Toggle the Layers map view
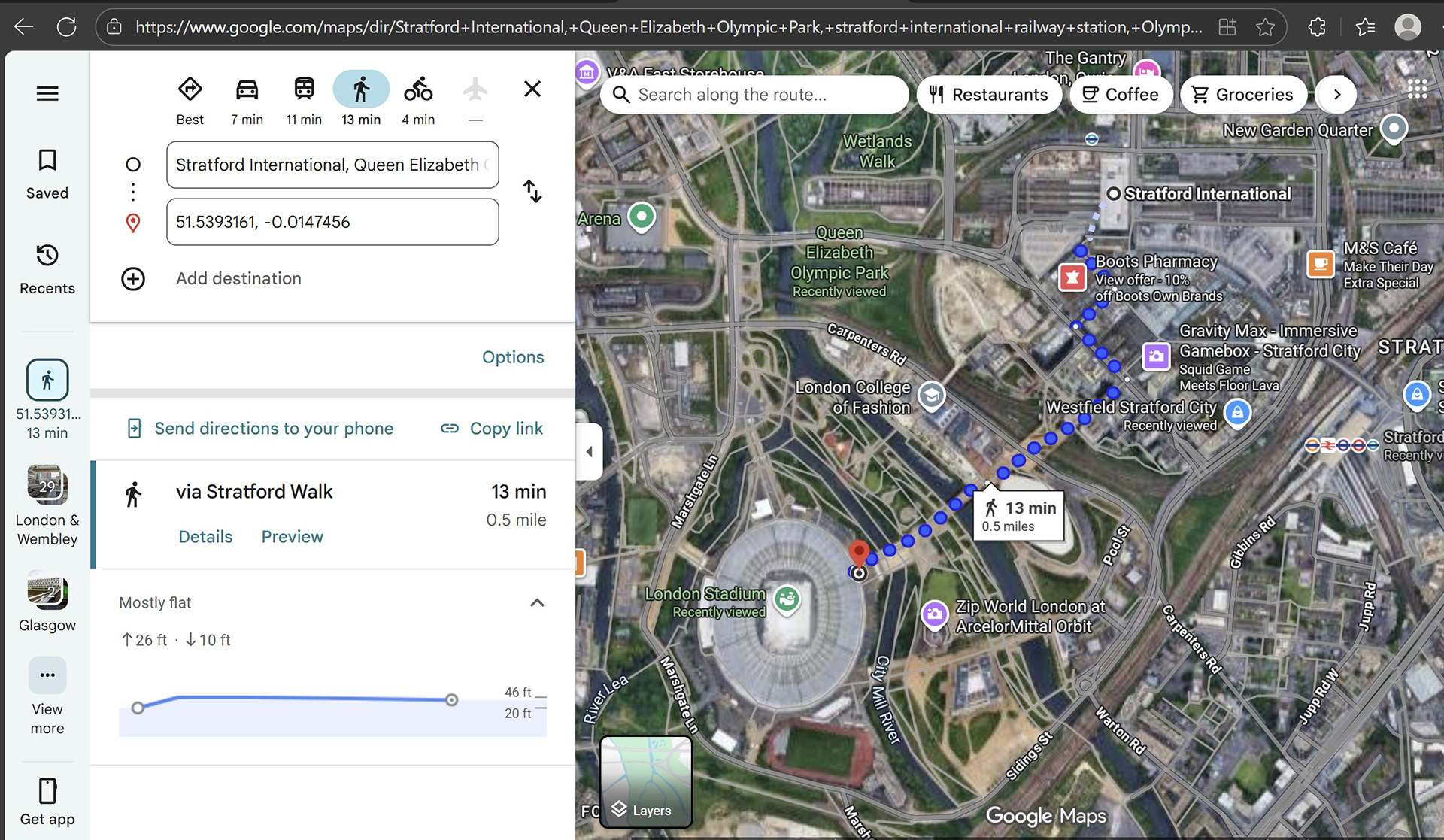This screenshot has height=840, width=1444. pos(646,782)
